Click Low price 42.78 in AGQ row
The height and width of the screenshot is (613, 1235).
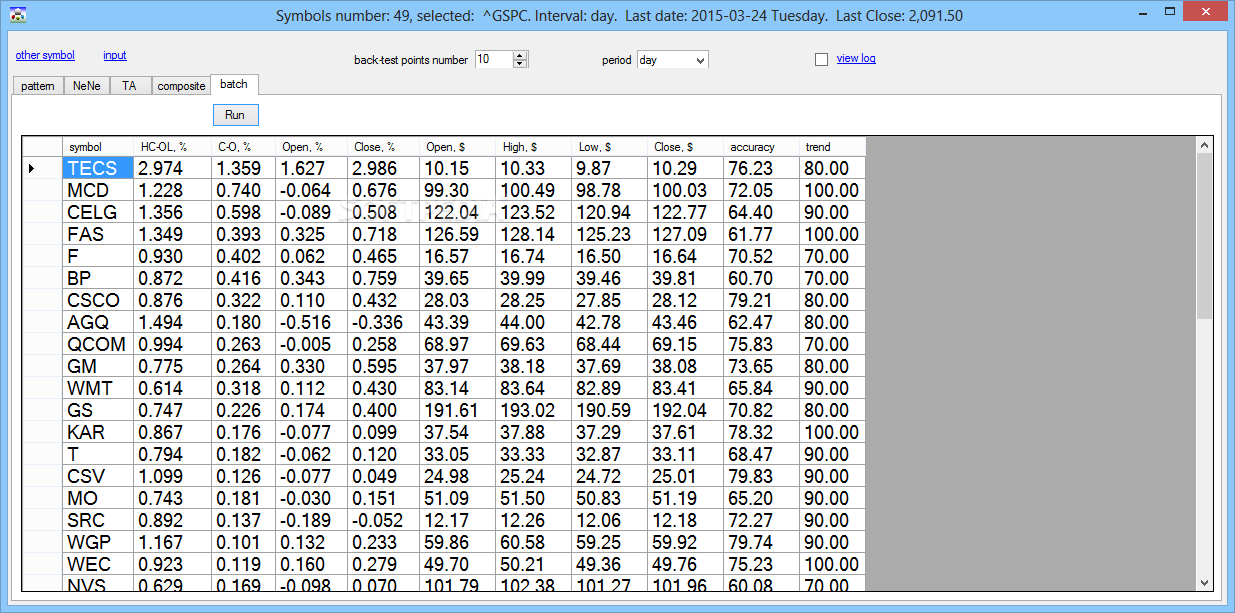[609, 323]
